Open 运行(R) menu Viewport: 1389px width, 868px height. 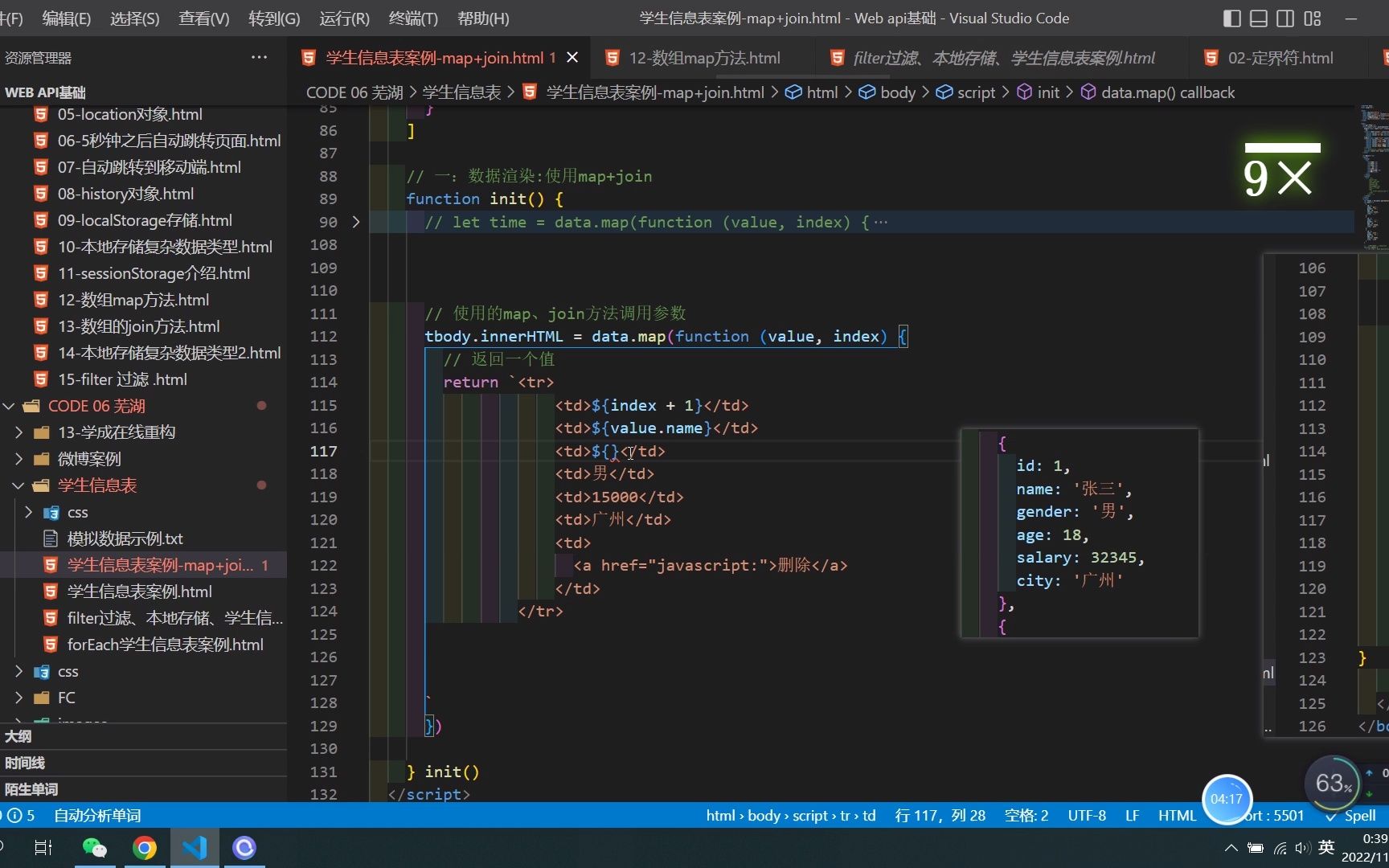click(344, 18)
